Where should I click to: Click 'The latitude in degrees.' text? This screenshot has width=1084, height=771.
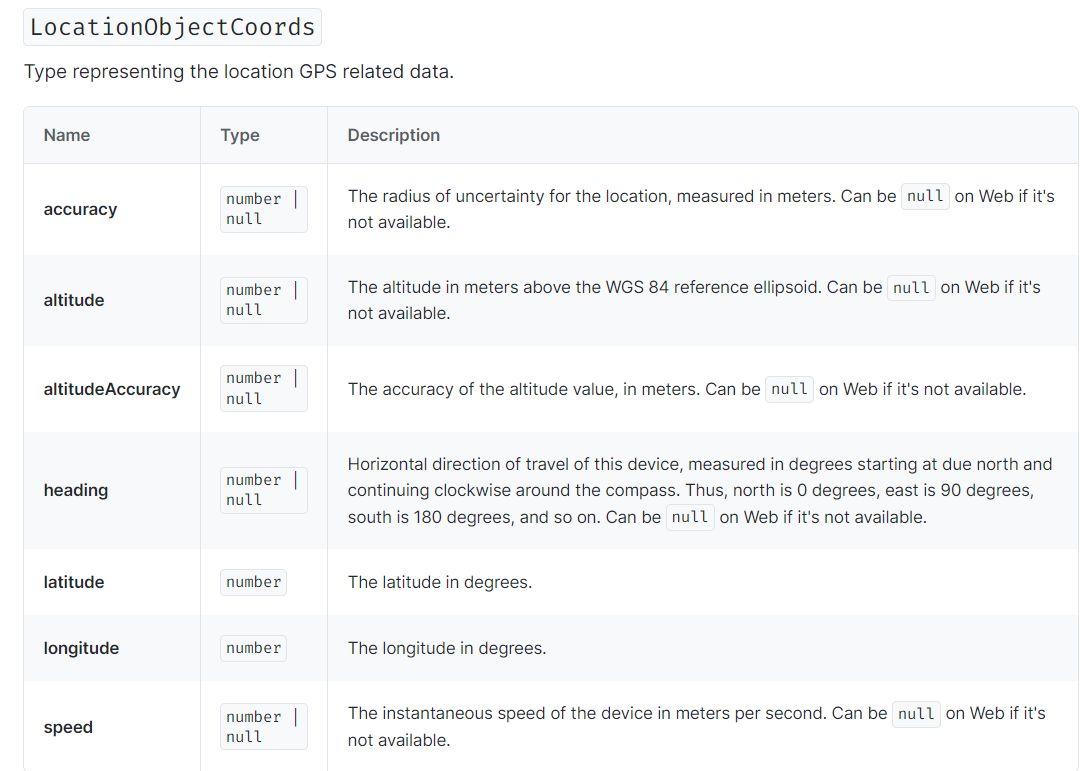(x=440, y=582)
